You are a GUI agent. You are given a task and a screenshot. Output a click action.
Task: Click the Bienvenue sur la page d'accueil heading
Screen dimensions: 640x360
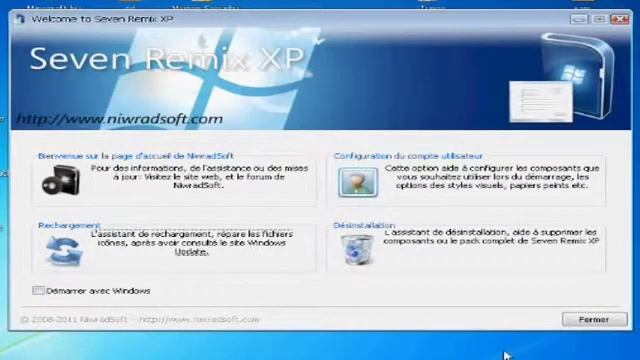click(136, 156)
